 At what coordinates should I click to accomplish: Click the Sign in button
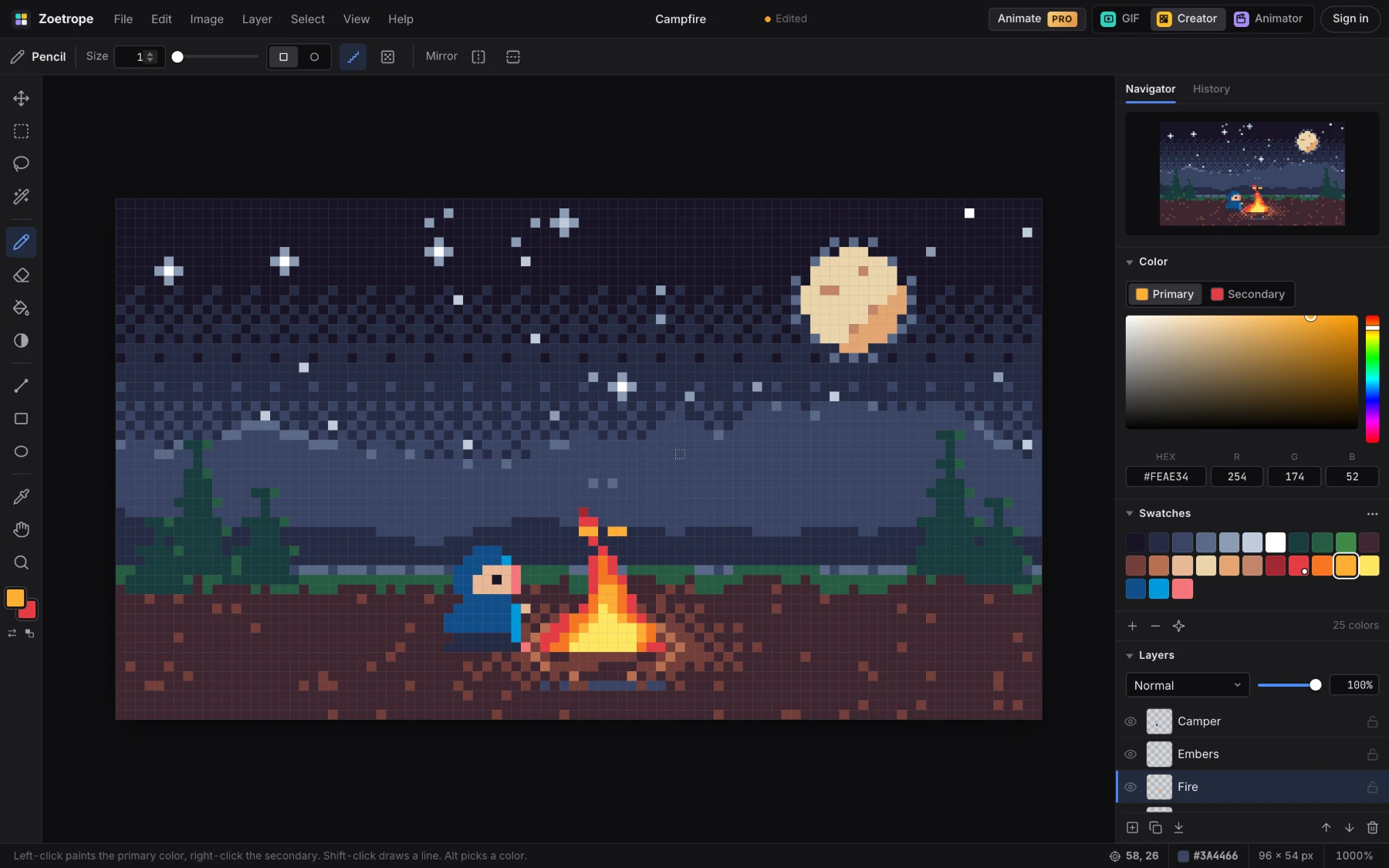tap(1350, 19)
